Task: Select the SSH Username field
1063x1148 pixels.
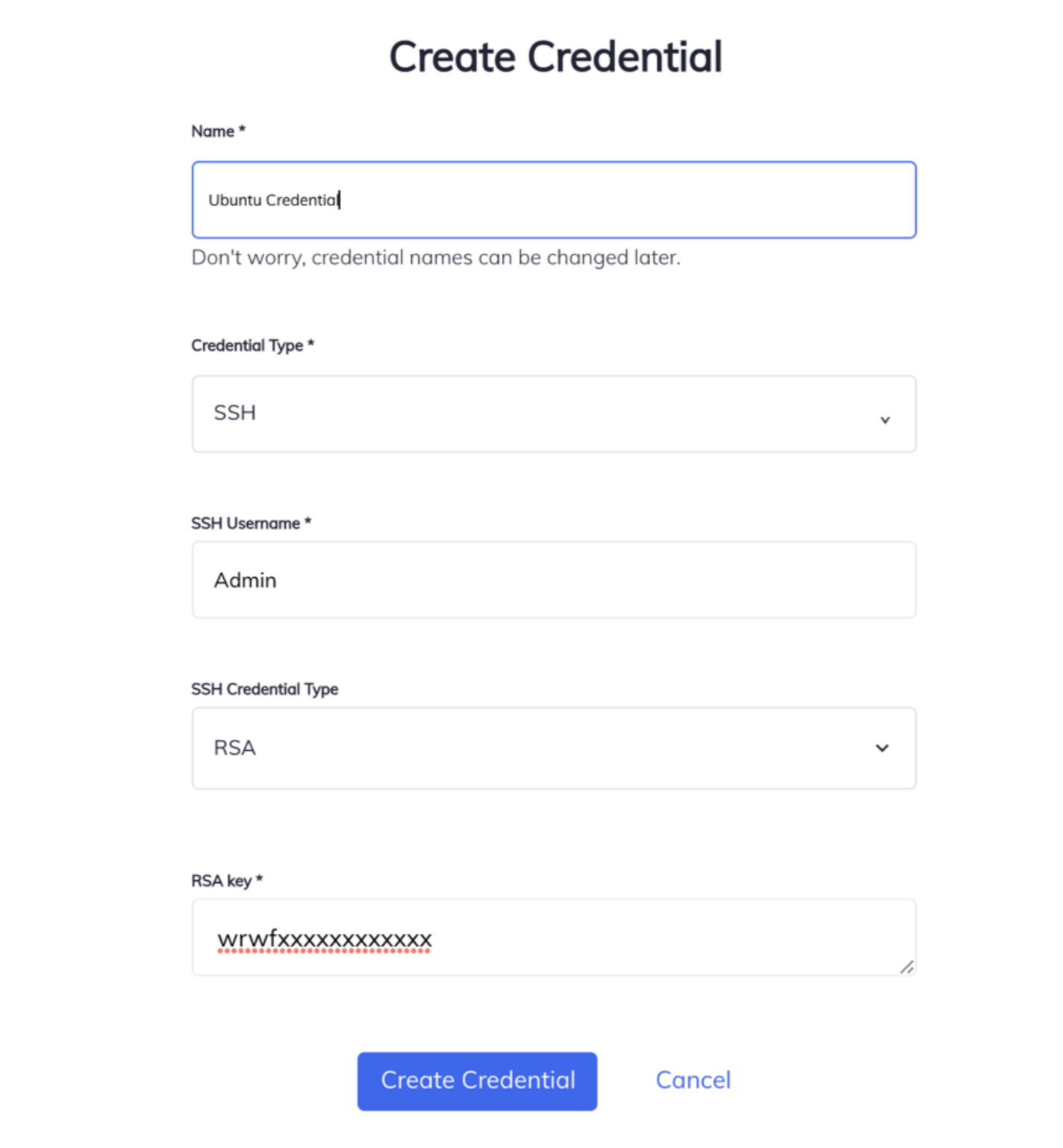Action: click(552, 579)
